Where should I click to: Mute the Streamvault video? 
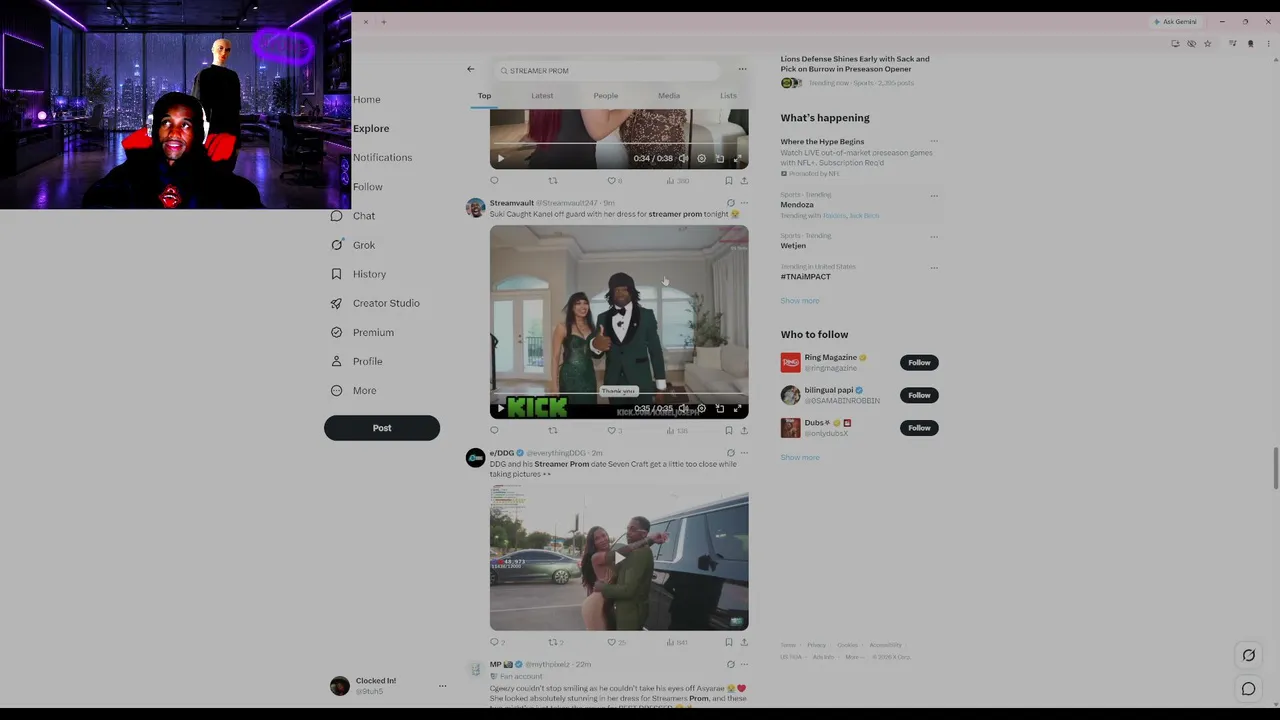683,408
